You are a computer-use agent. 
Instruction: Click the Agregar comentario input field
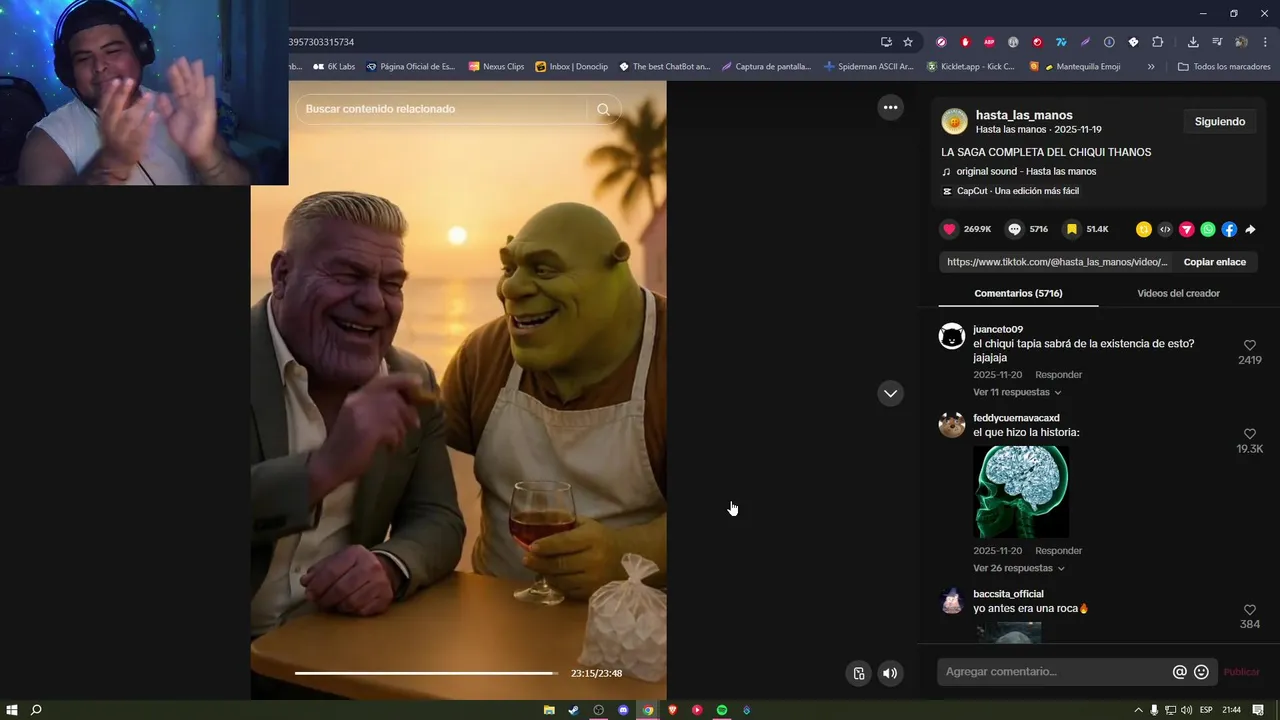1055,672
